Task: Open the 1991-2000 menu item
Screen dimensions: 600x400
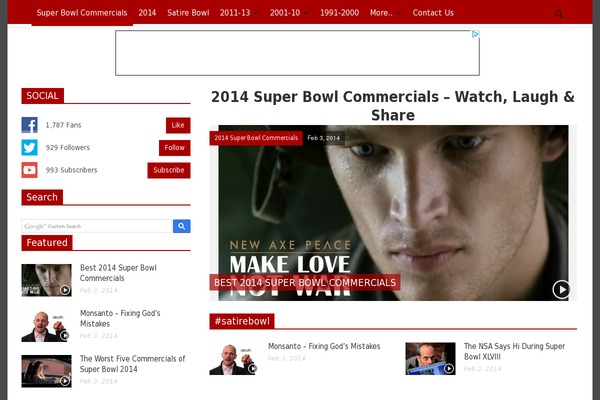Action: coord(339,13)
